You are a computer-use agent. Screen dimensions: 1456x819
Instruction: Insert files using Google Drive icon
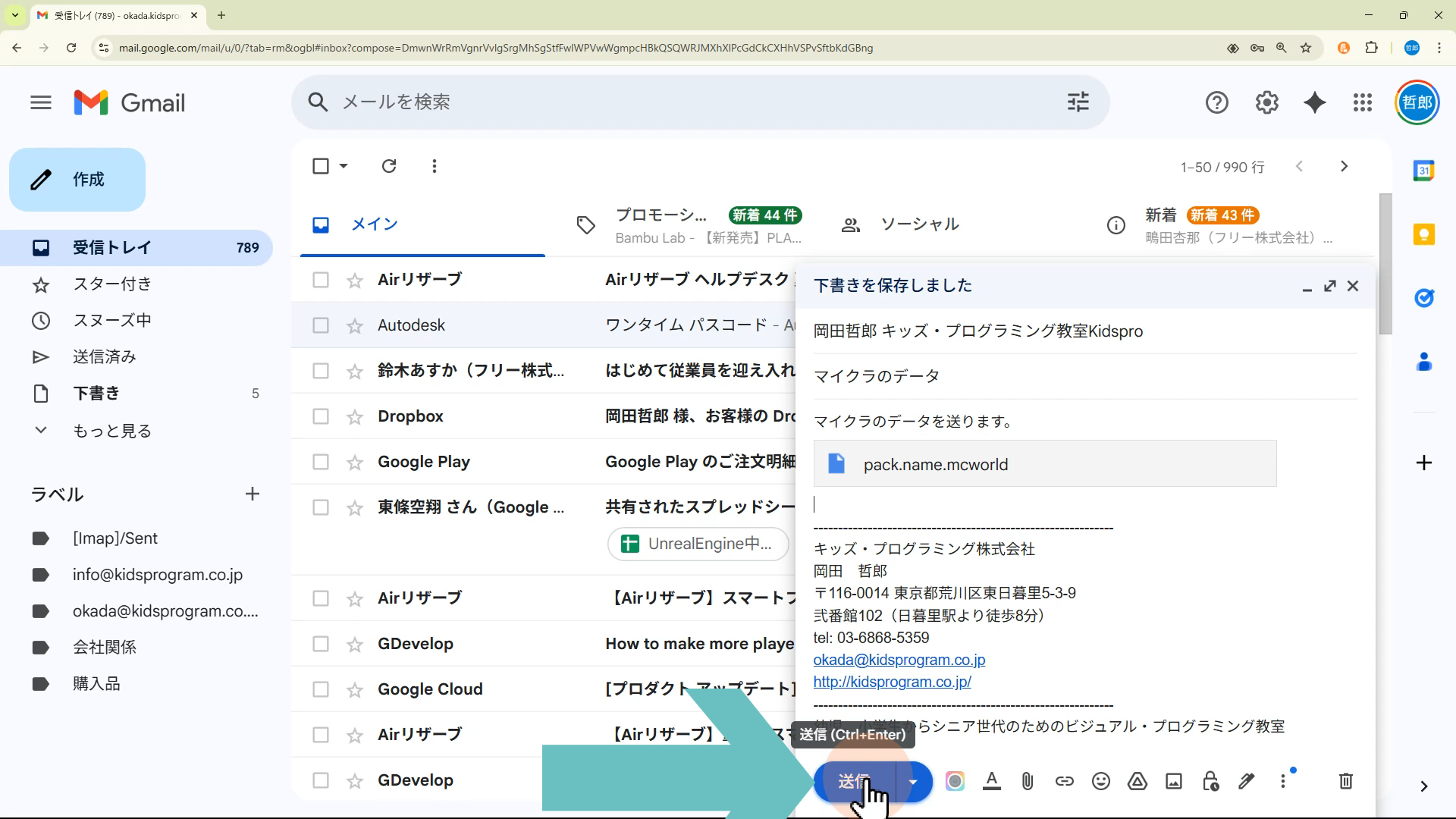pyautogui.click(x=1137, y=781)
